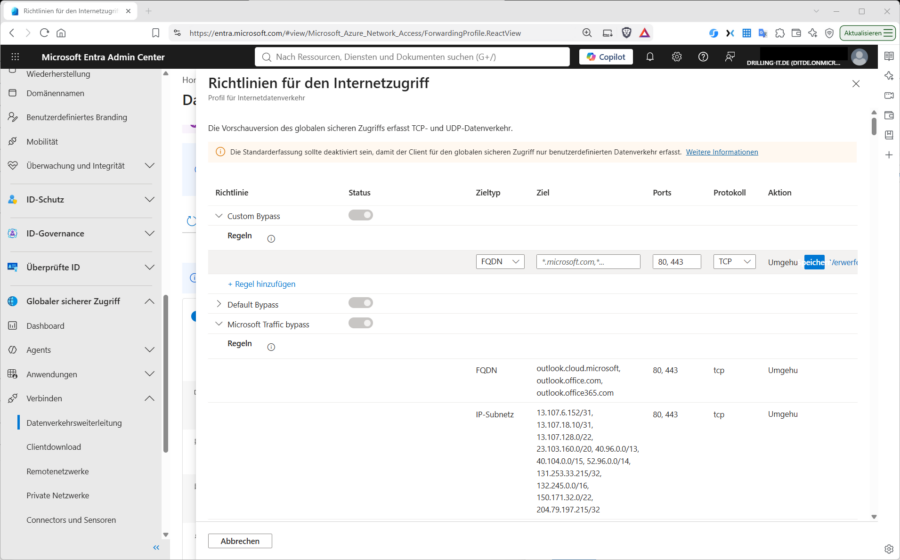Select Connectors und Sensoren menu item
Viewport: 900px width, 560px height.
tap(71, 519)
